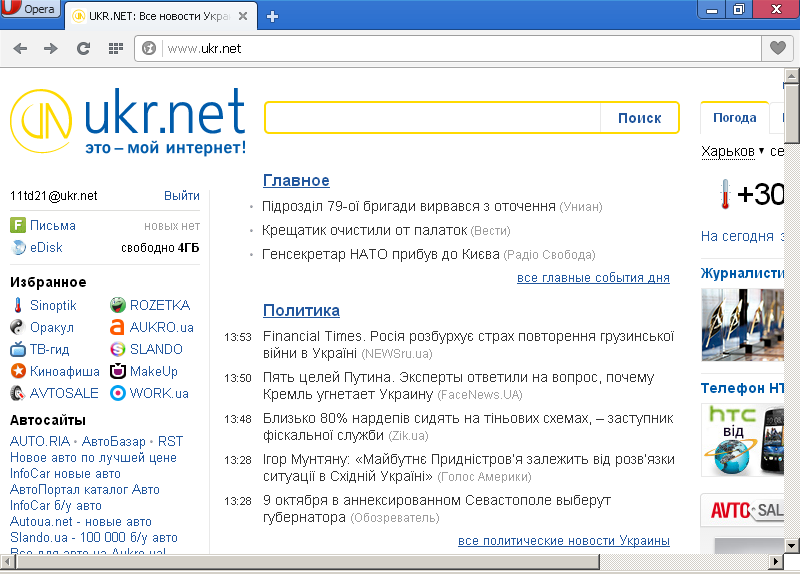800x574 pixels.
Task: Click vertical scrollbar down arrow
Action: coord(791,545)
